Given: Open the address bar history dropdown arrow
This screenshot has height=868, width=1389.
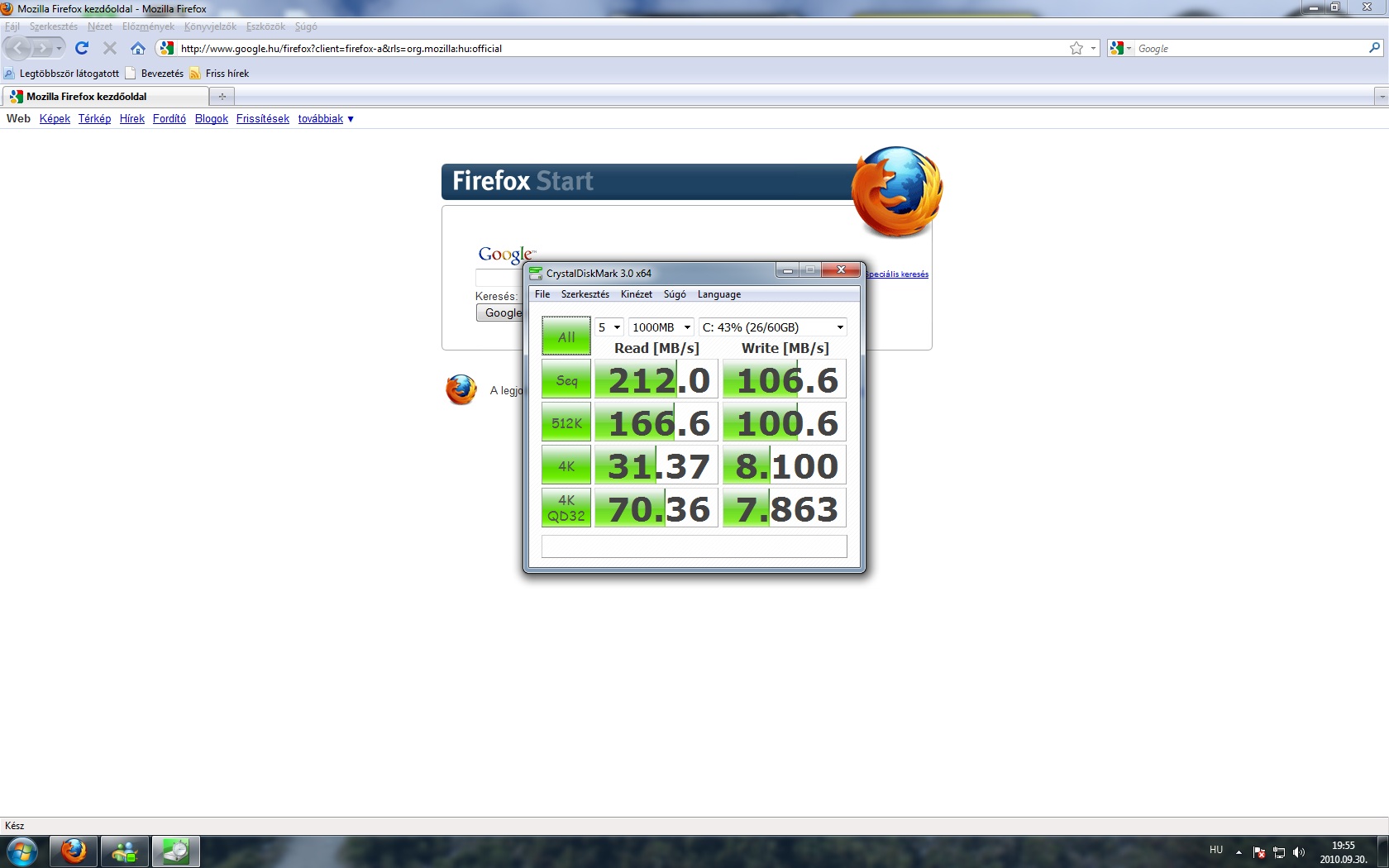Looking at the screenshot, I should [x=1093, y=49].
